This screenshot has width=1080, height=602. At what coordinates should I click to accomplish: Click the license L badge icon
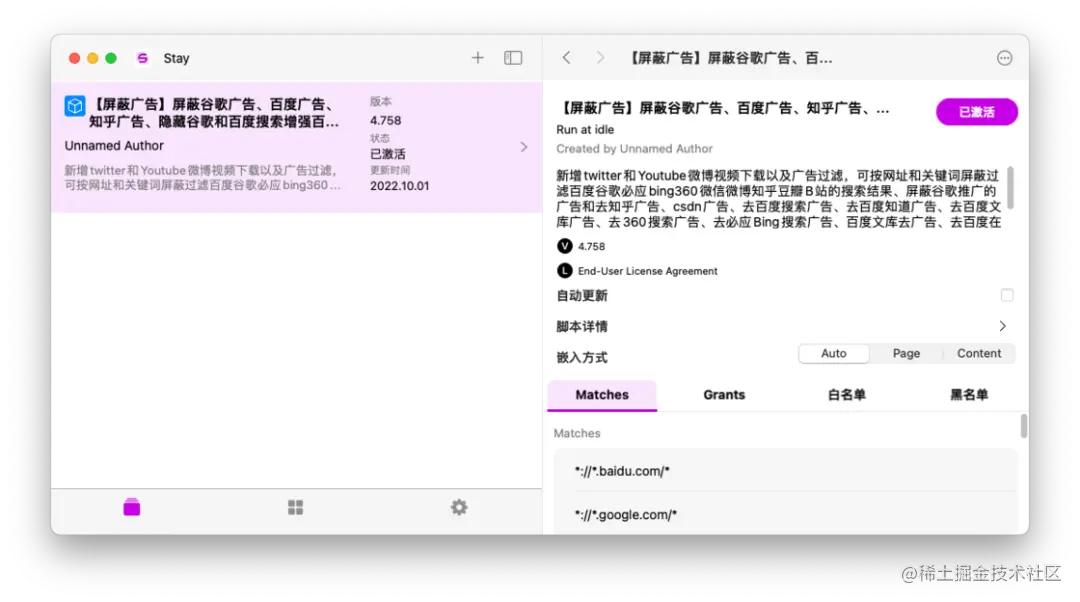pyautogui.click(x=565, y=271)
